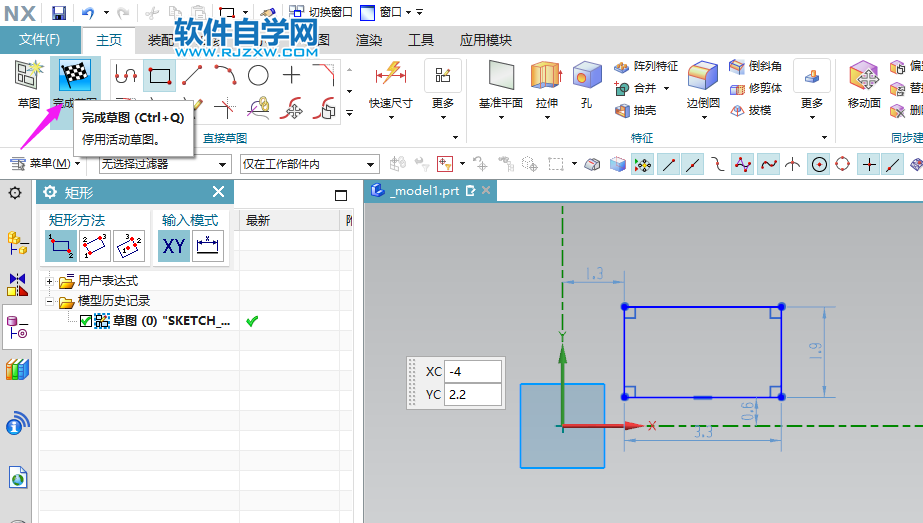Select the Line sketch tool

192,75
